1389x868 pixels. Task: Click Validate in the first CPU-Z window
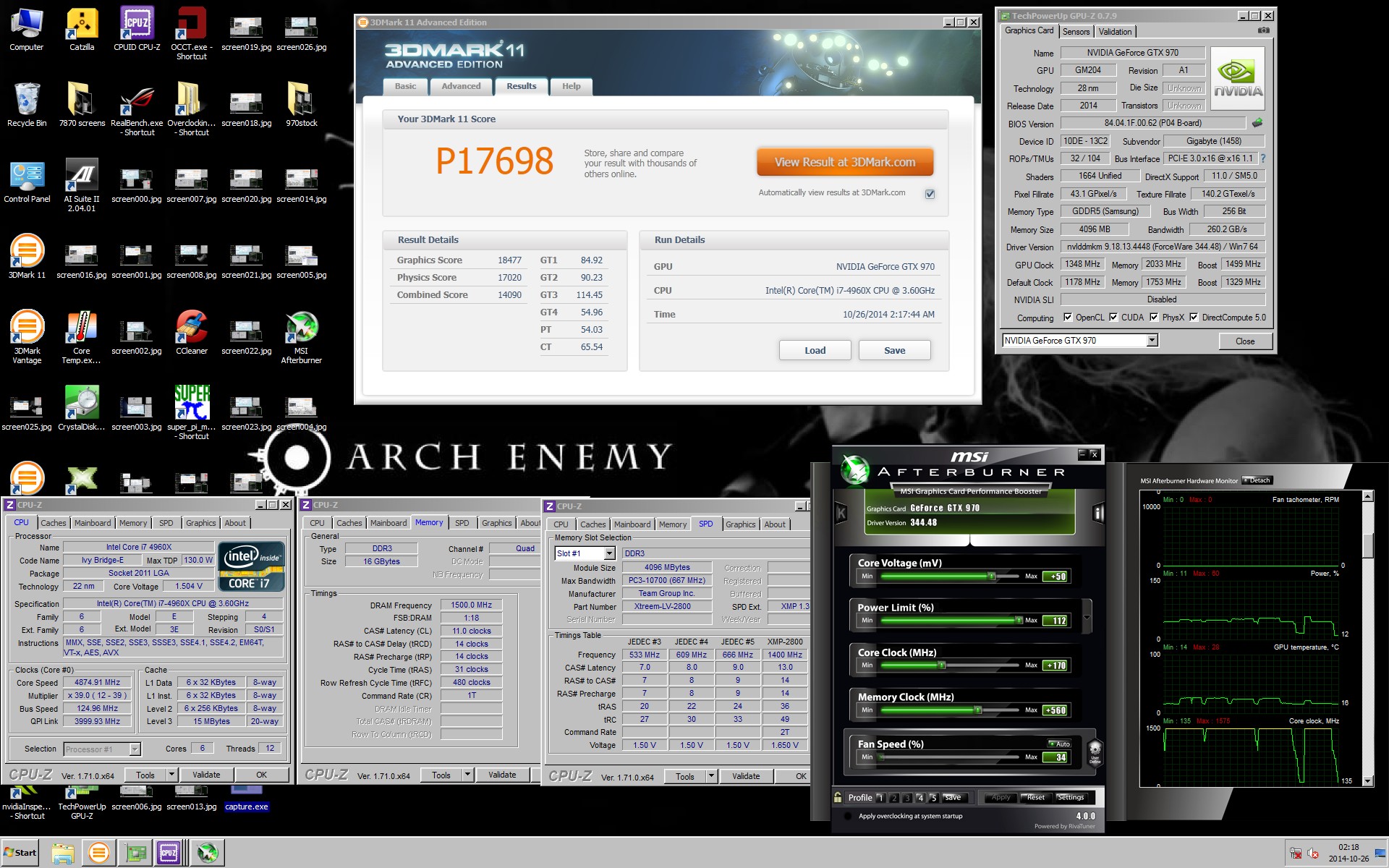click(206, 775)
